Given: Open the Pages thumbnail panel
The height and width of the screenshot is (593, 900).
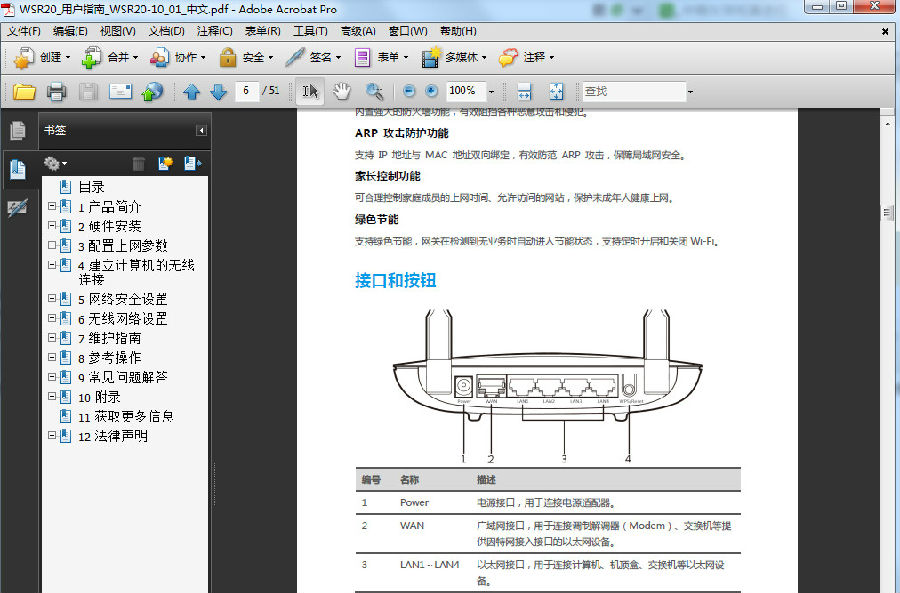Looking at the screenshot, I should (18, 131).
